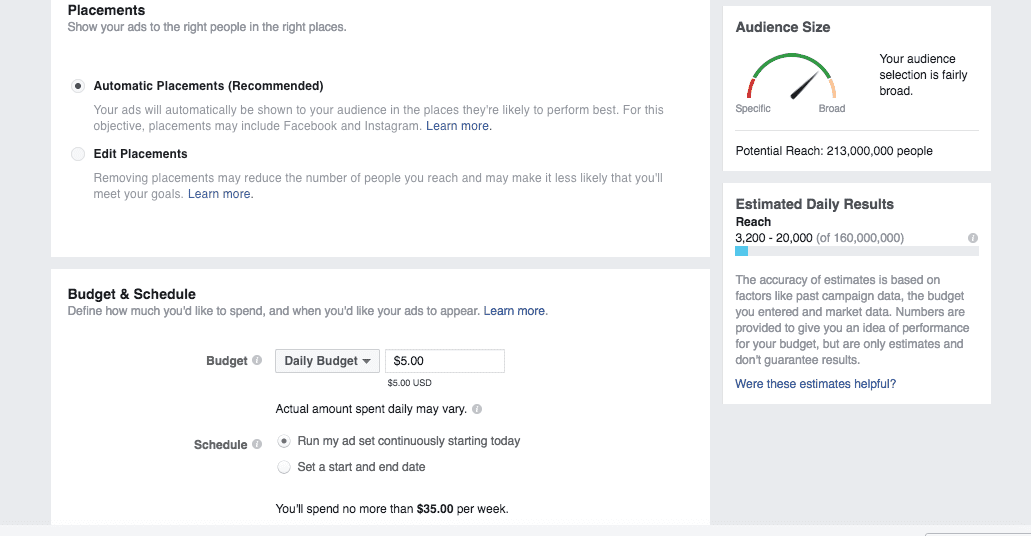Open Learn more under Automatic Placements
This screenshot has height=536, width=1031.
(x=457, y=126)
